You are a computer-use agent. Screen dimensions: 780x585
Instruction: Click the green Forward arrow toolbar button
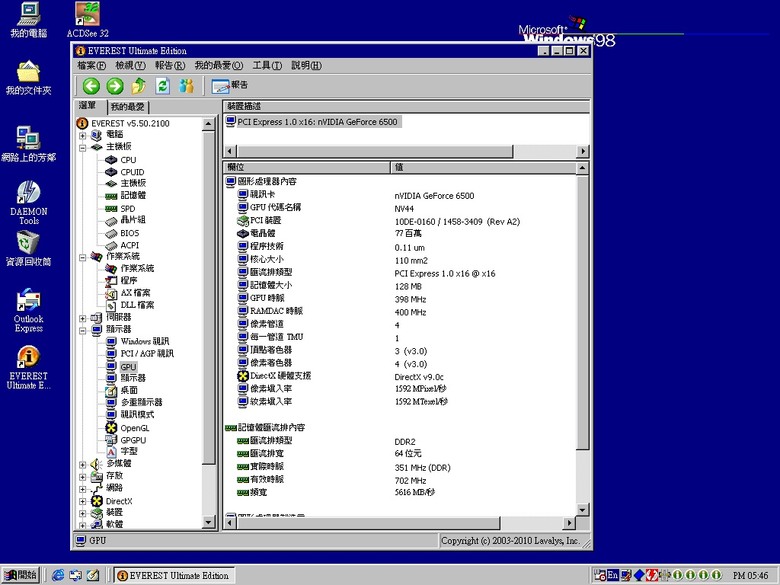click(x=115, y=86)
